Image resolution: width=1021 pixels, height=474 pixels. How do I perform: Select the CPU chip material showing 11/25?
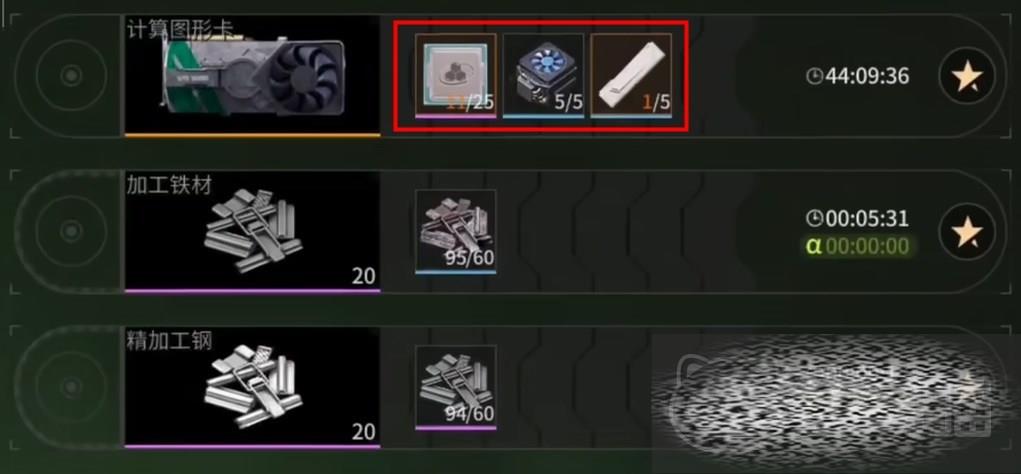(x=456, y=76)
